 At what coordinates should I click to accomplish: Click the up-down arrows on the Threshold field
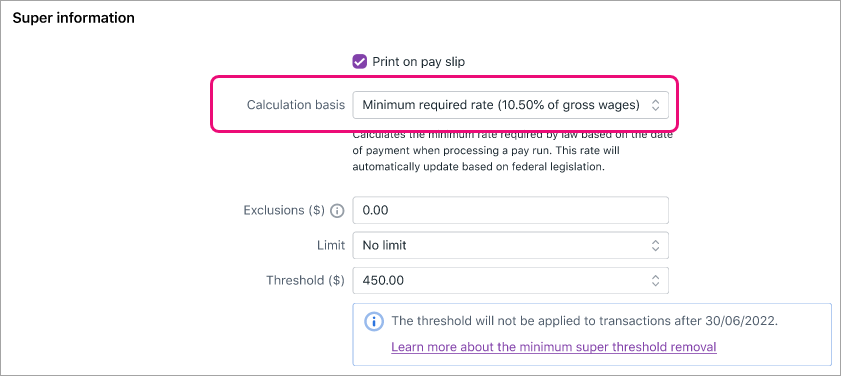pos(655,281)
